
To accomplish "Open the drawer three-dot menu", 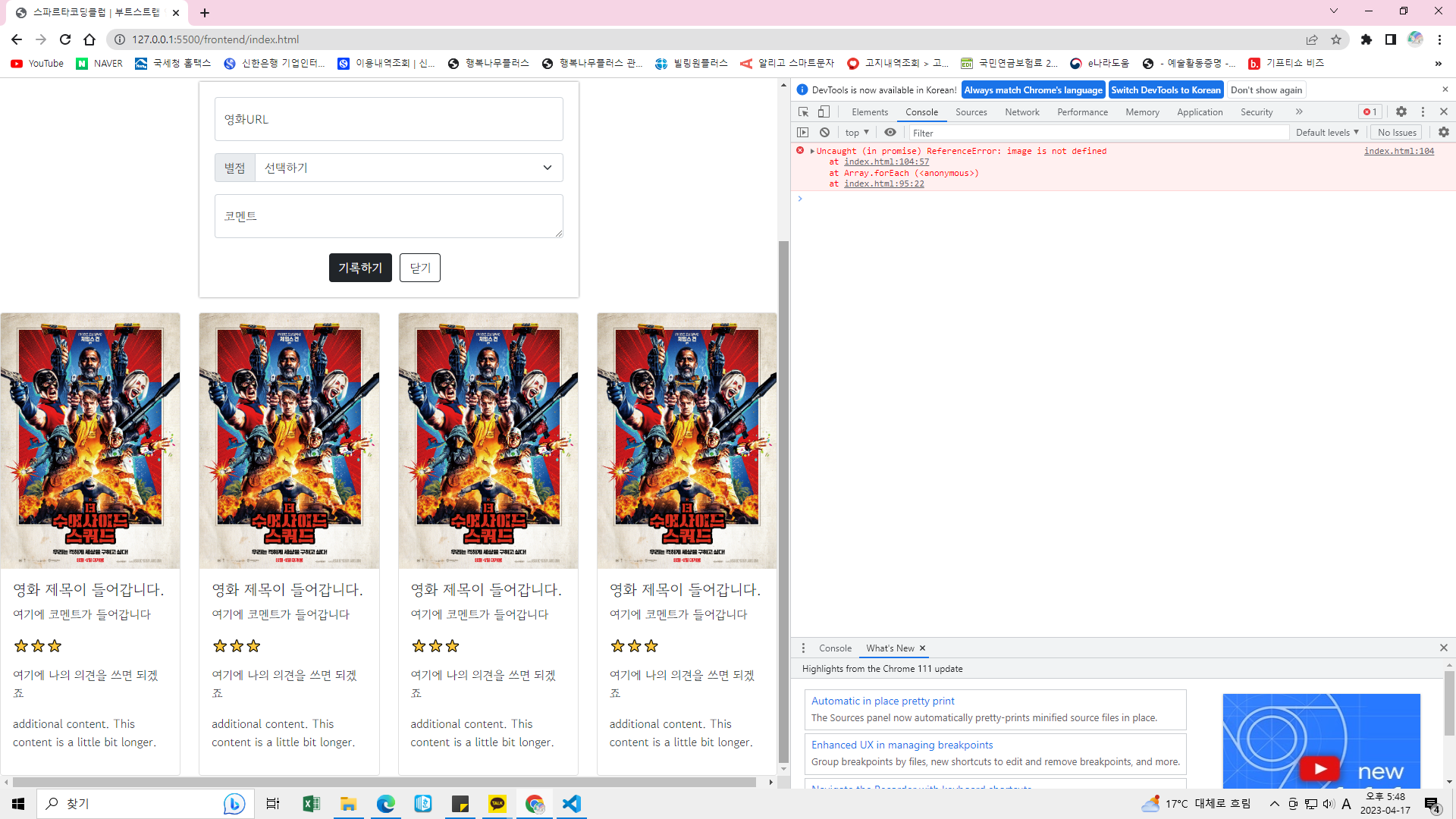I will pos(804,648).
